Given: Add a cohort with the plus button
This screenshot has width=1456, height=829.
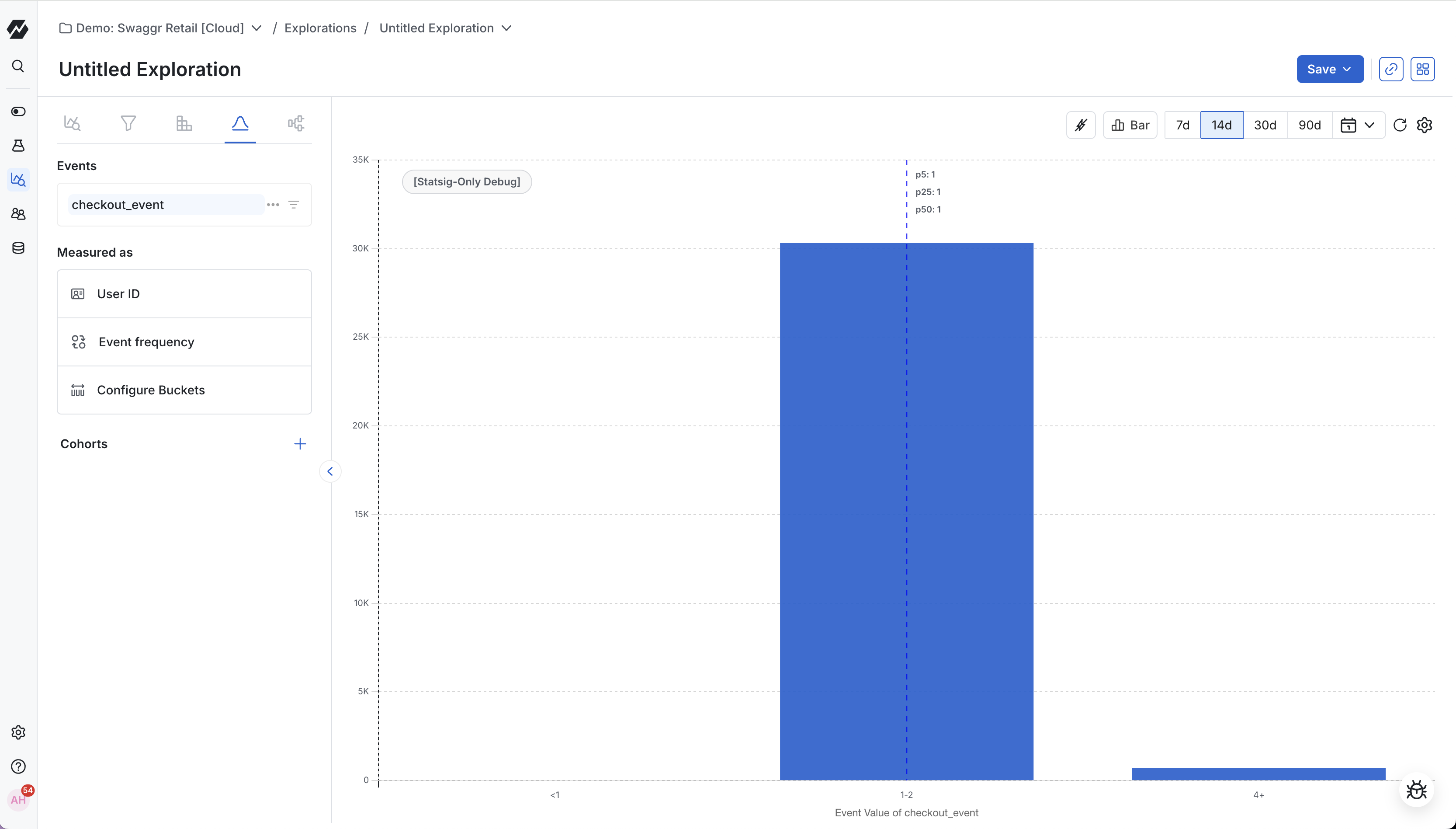Looking at the screenshot, I should (300, 443).
